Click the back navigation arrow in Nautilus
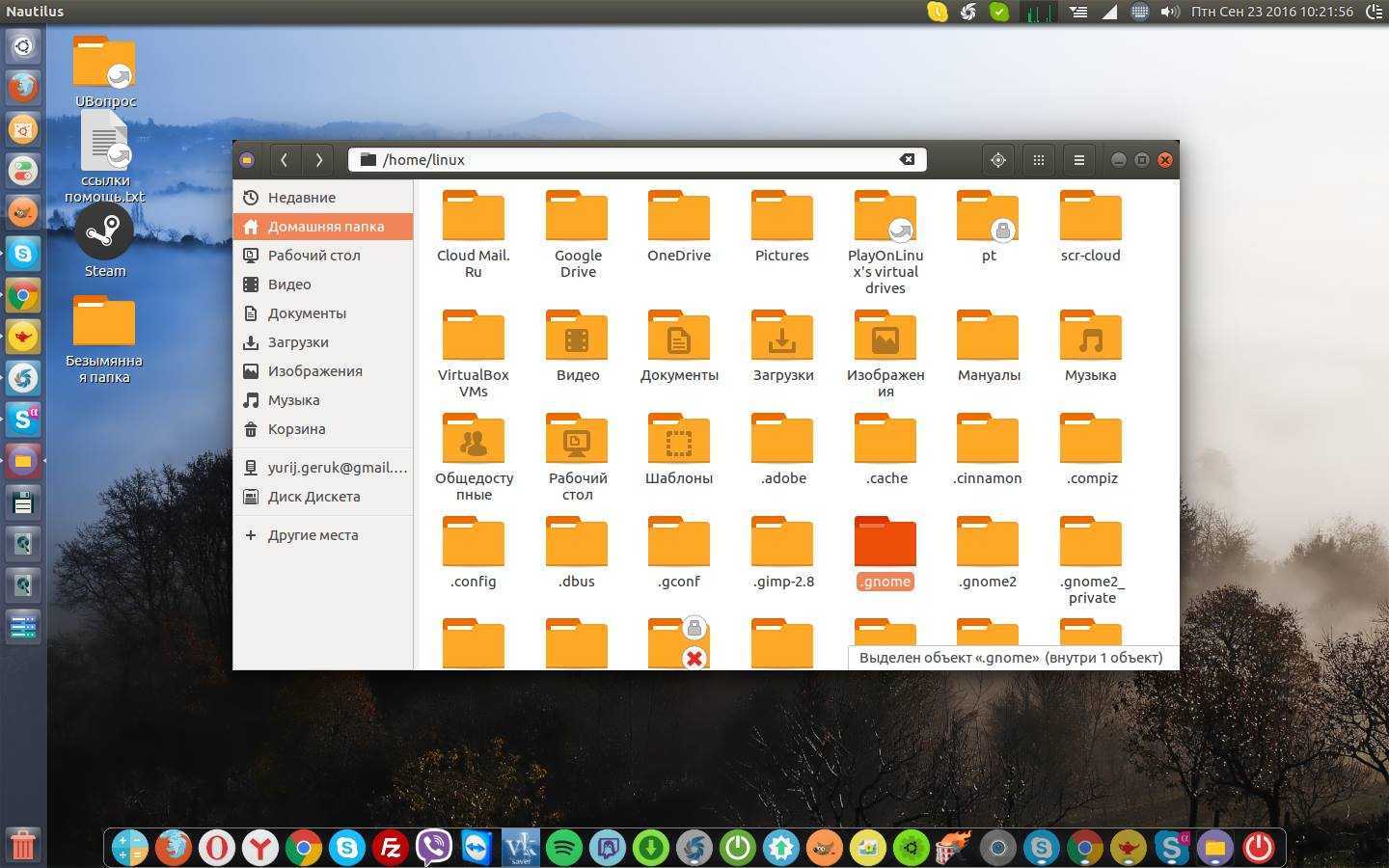The width and height of the screenshot is (1389, 868). coord(284,160)
